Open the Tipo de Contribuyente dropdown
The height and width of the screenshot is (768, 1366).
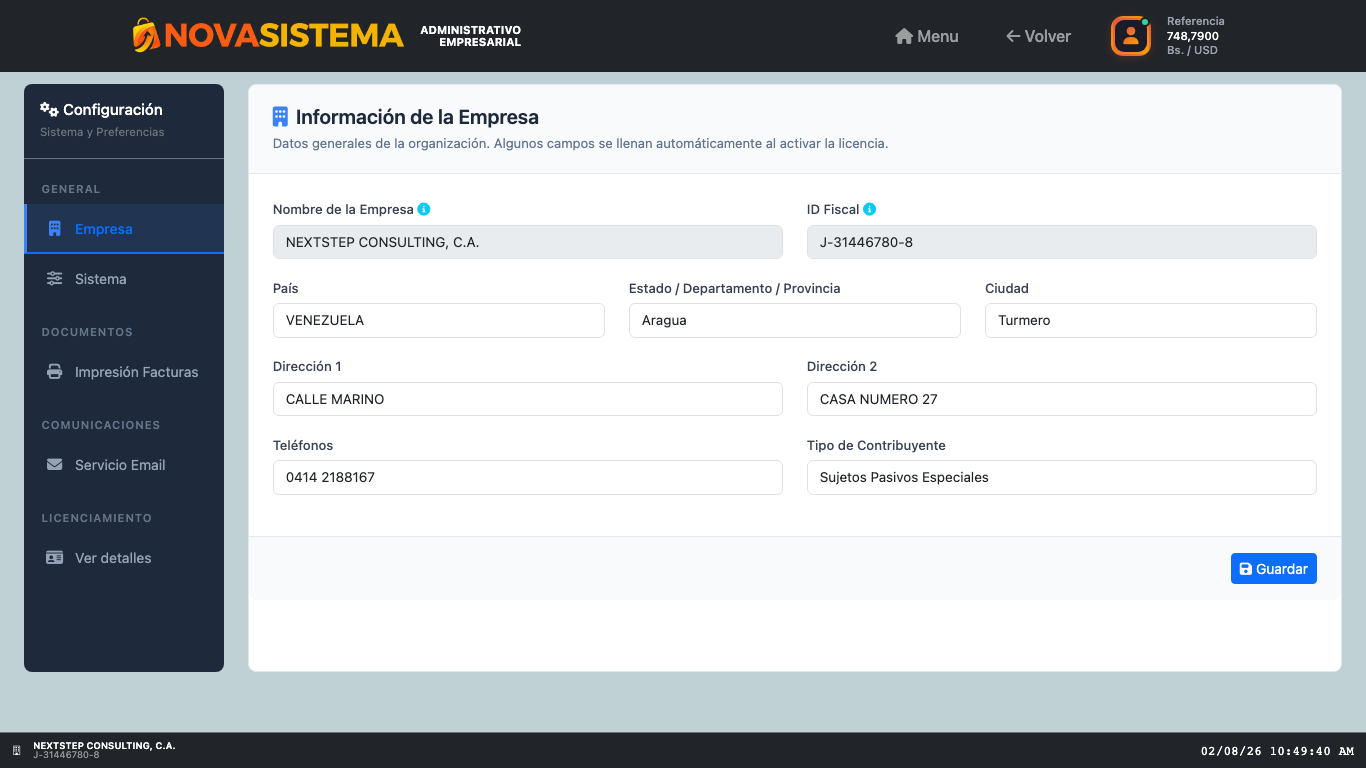[x=1062, y=477]
